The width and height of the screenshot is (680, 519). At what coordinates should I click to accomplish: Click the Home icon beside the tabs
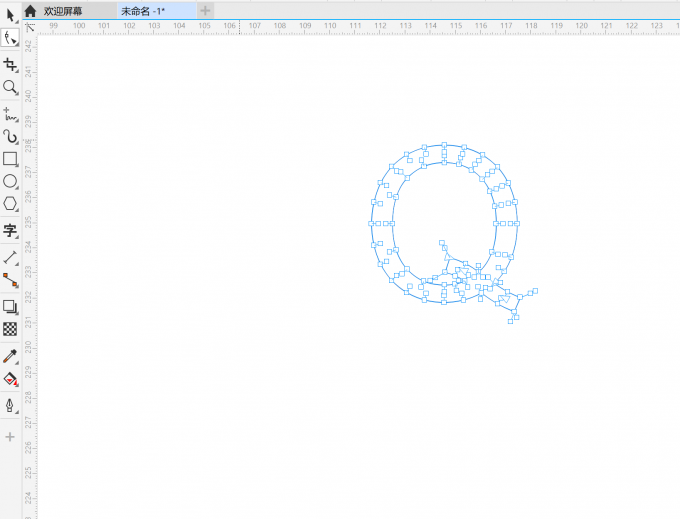pos(30,10)
